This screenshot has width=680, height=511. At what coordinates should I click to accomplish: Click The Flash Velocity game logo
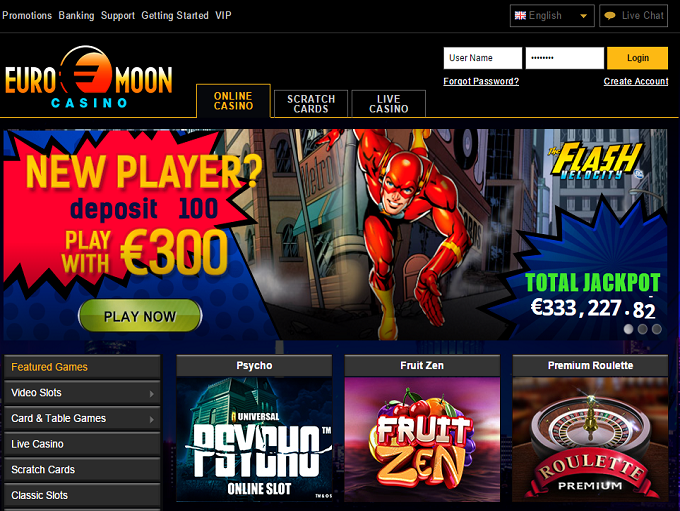point(595,161)
